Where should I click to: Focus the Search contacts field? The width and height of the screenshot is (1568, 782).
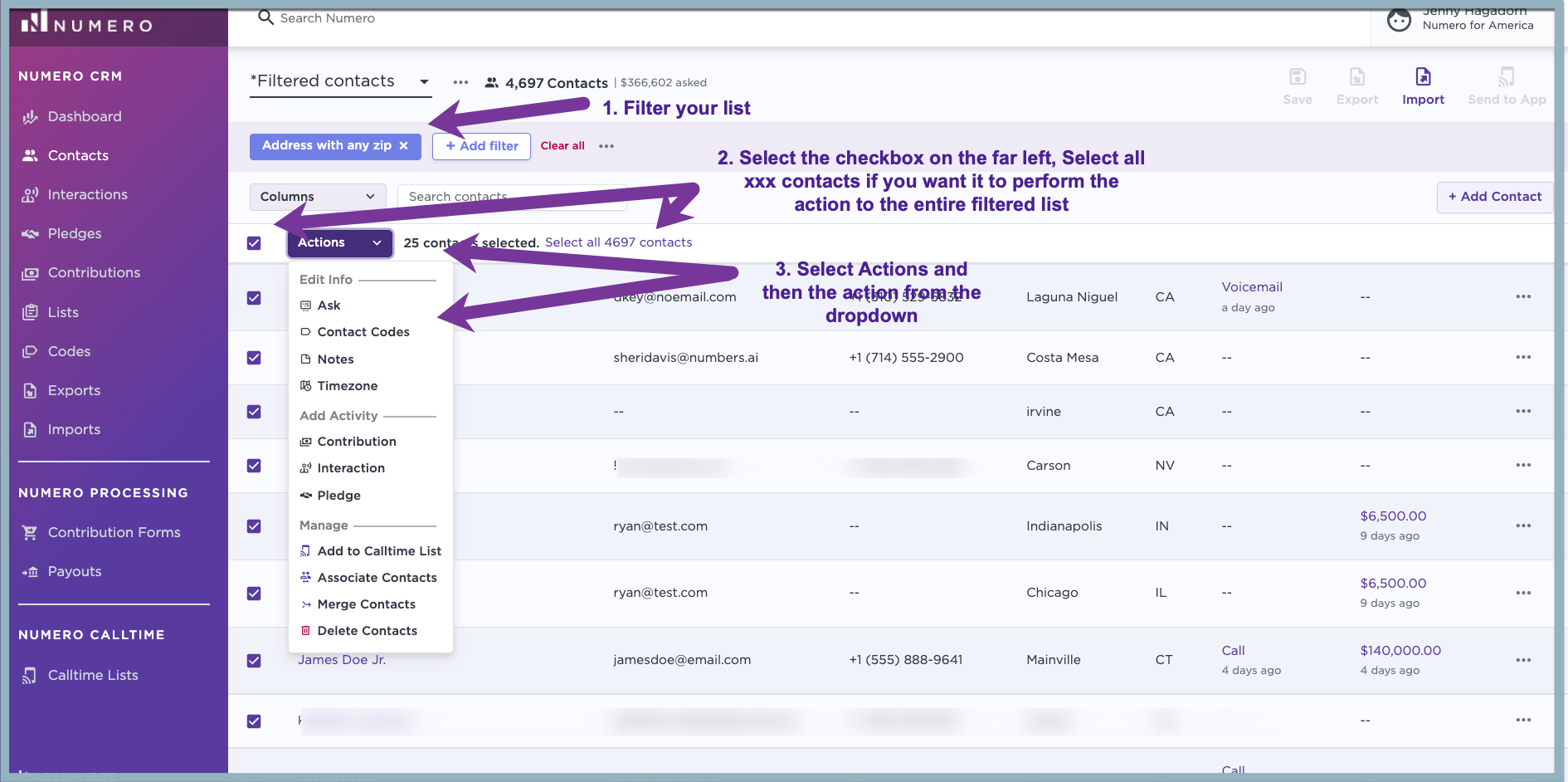(x=512, y=197)
